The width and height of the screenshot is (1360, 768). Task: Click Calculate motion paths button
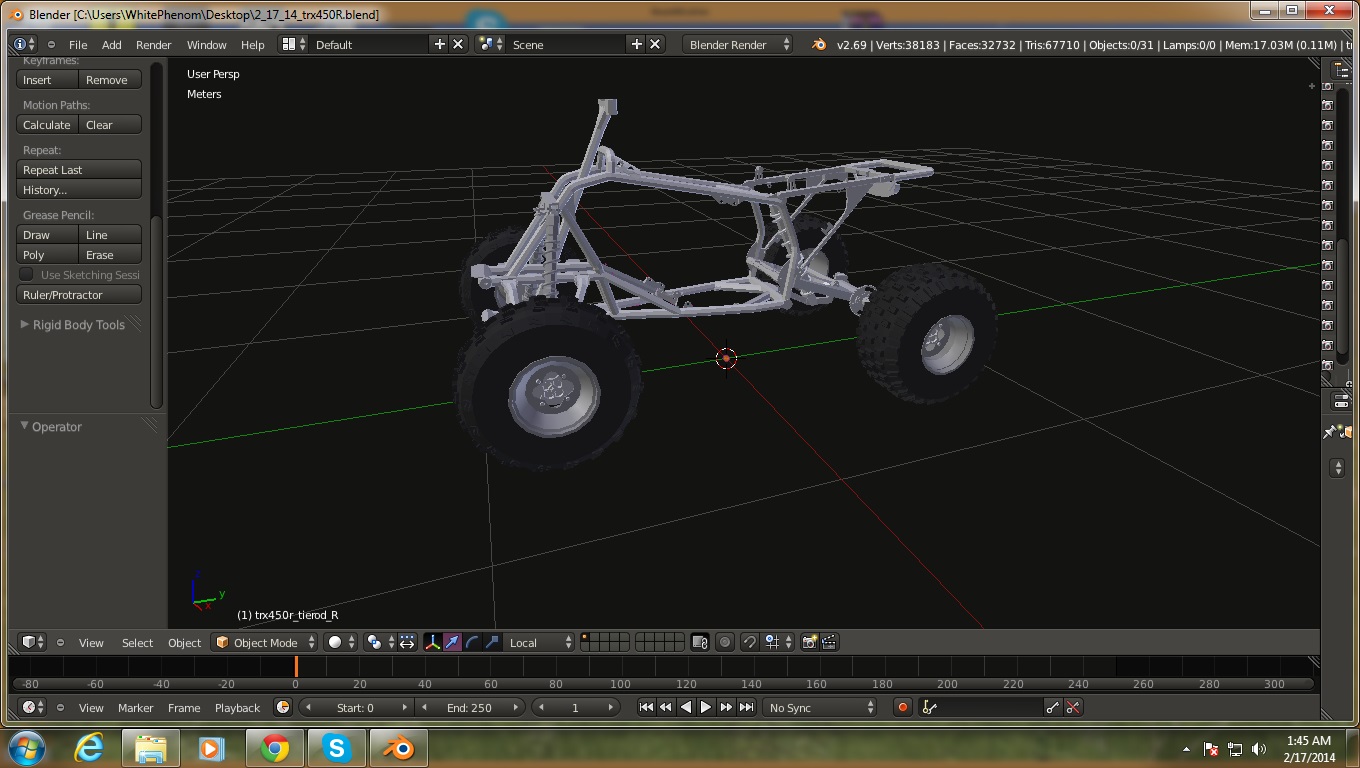point(48,124)
